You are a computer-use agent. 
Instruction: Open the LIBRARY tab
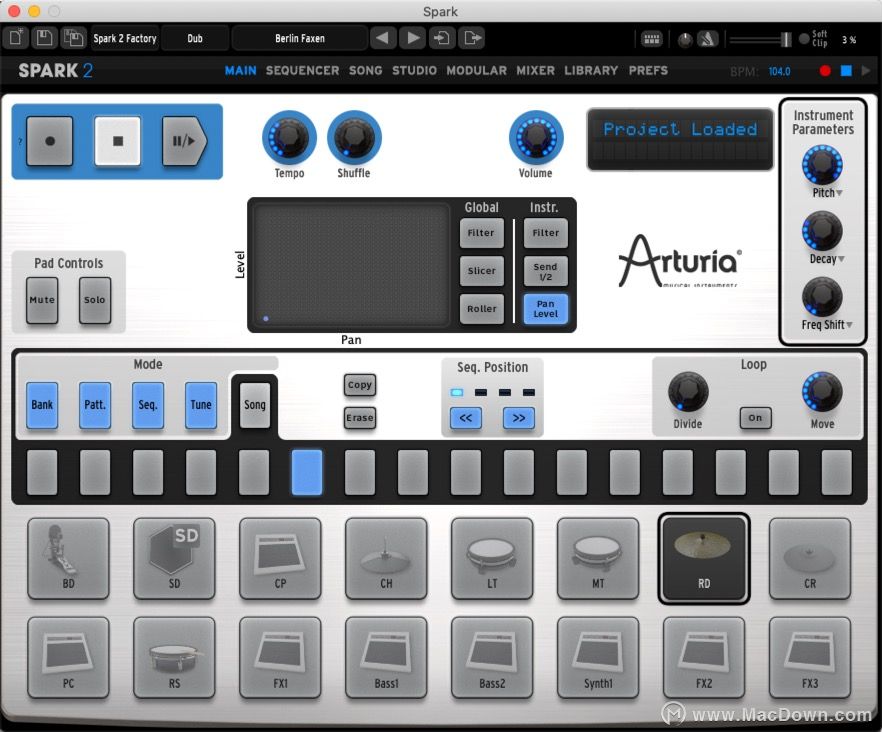pyautogui.click(x=591, y=70)
